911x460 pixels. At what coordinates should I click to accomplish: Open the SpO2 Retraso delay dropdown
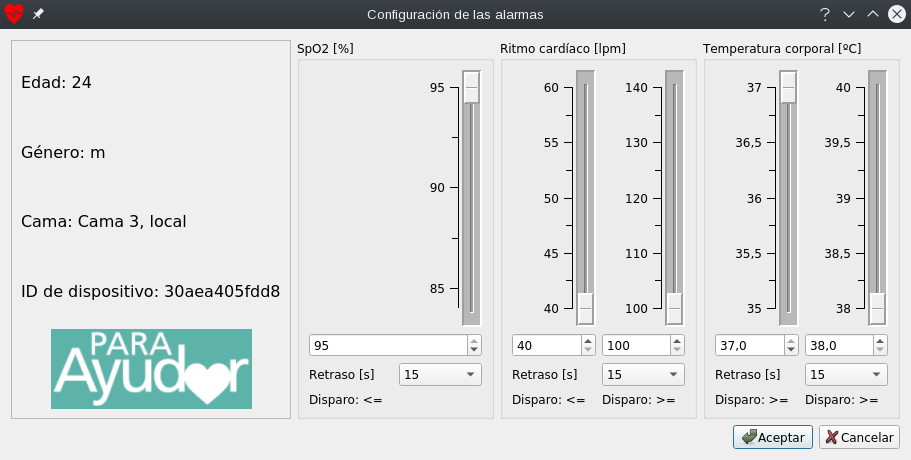pos(440,374)
